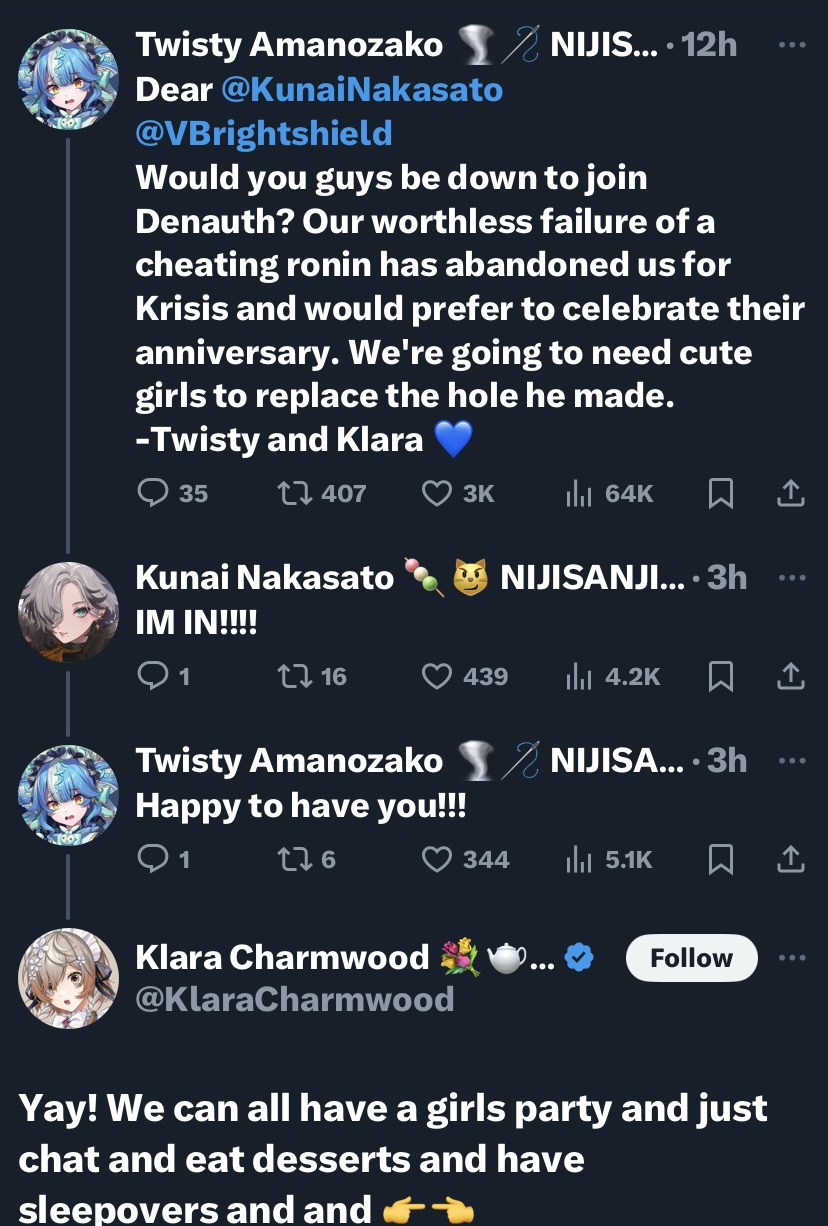This screenshot has width=828, height=1226.
Task: Bookmark Twisty's original Denauth tweet
Action: pos(720,493)
